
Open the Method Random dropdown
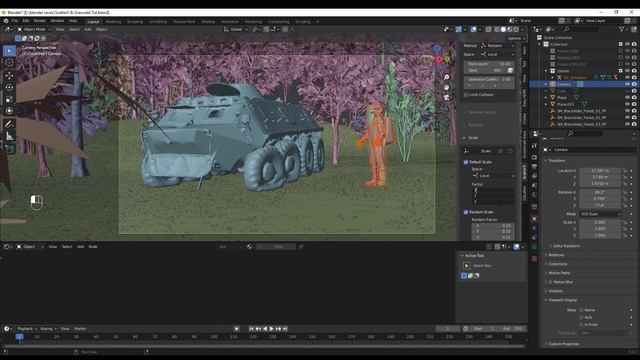coord(497,46)
